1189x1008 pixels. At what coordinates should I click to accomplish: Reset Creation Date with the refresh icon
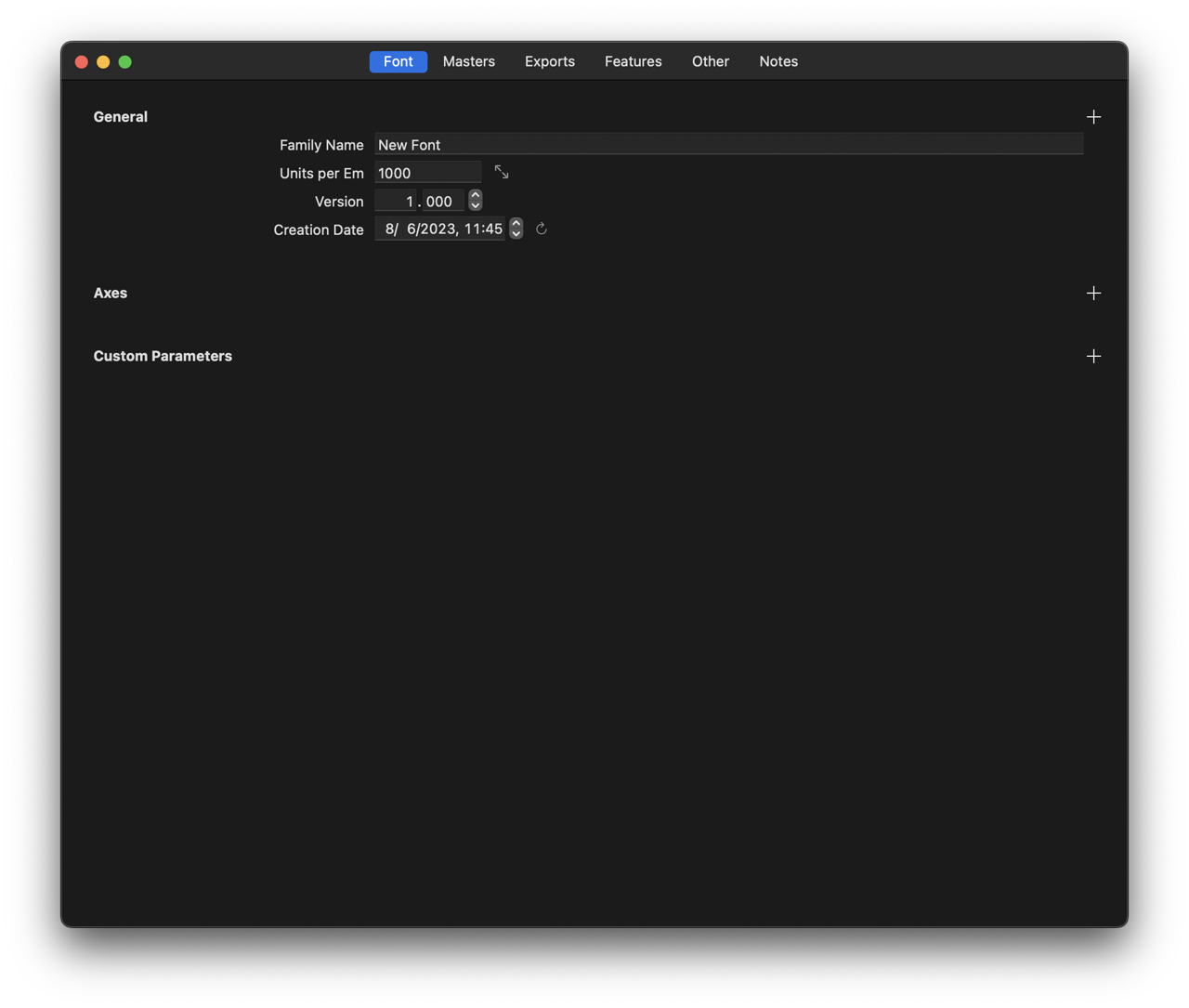tap(542, 229)
